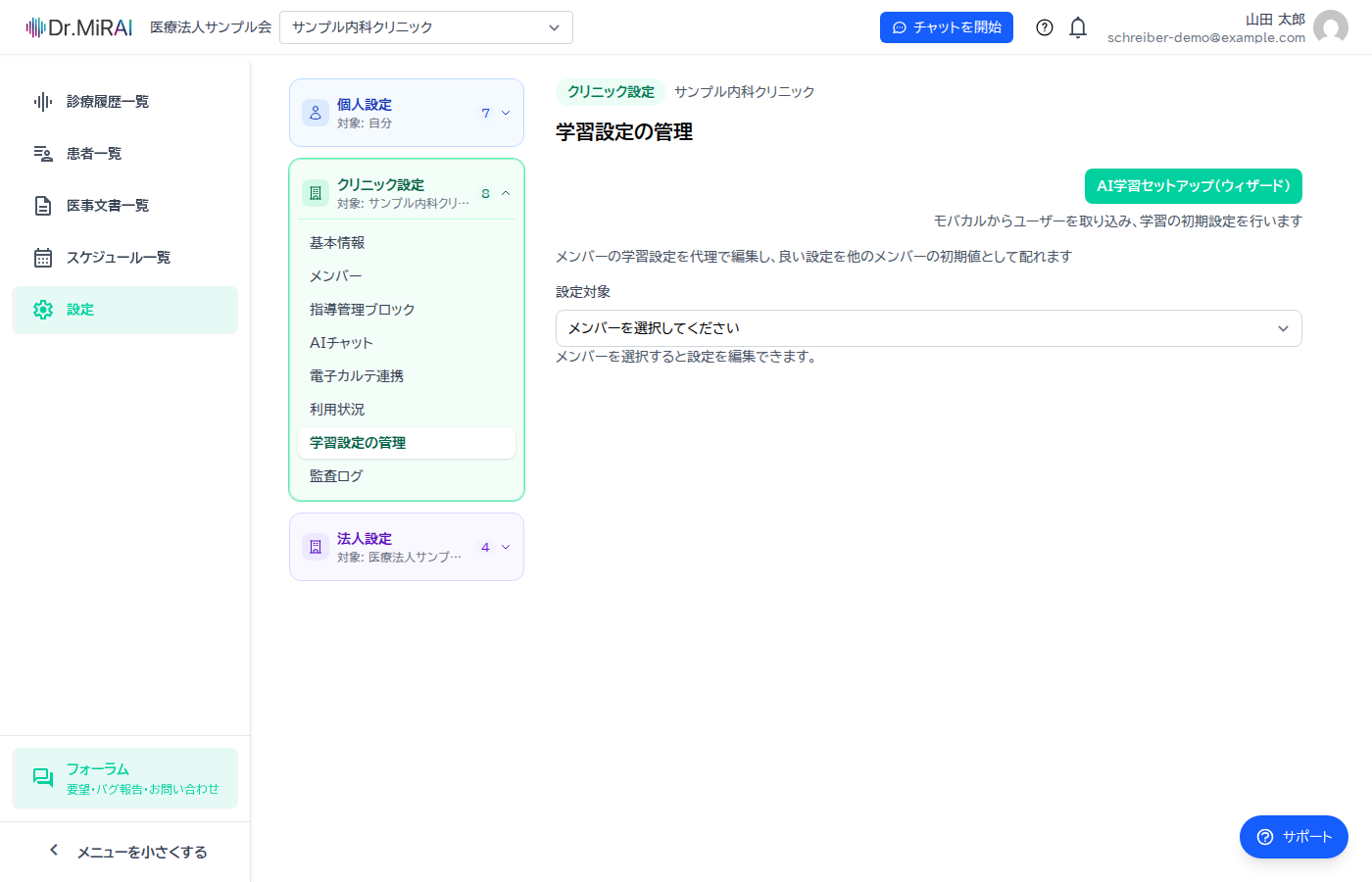
Task: Select 学習設定の管理 item
Action: tap(407, 443)
